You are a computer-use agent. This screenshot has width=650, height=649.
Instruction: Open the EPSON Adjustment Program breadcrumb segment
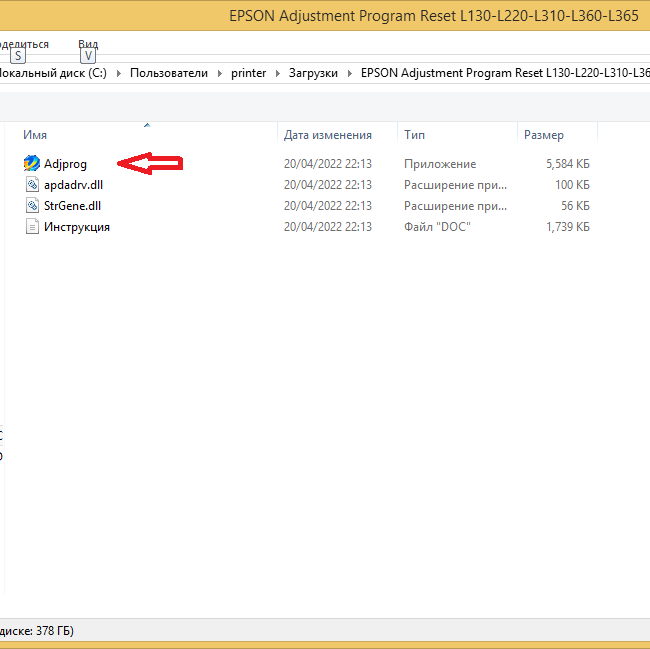[505, 73]
